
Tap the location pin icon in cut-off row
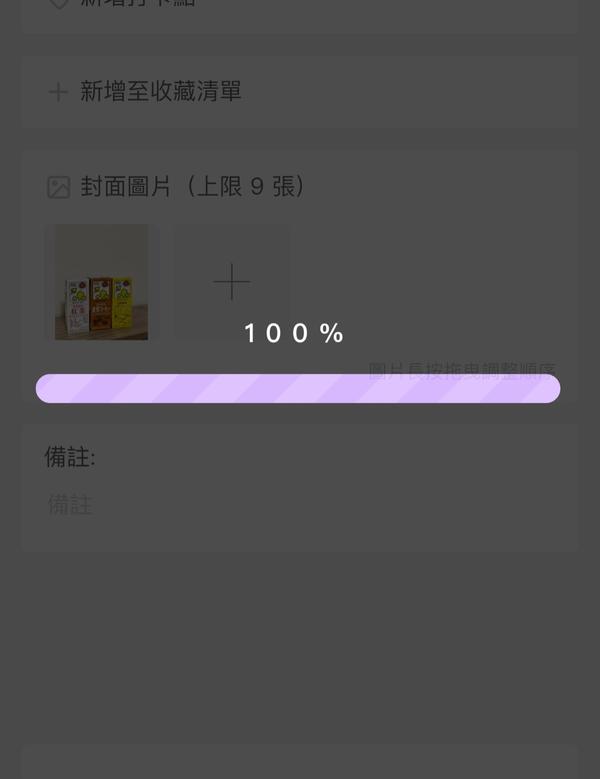click(x=59, y=4)
